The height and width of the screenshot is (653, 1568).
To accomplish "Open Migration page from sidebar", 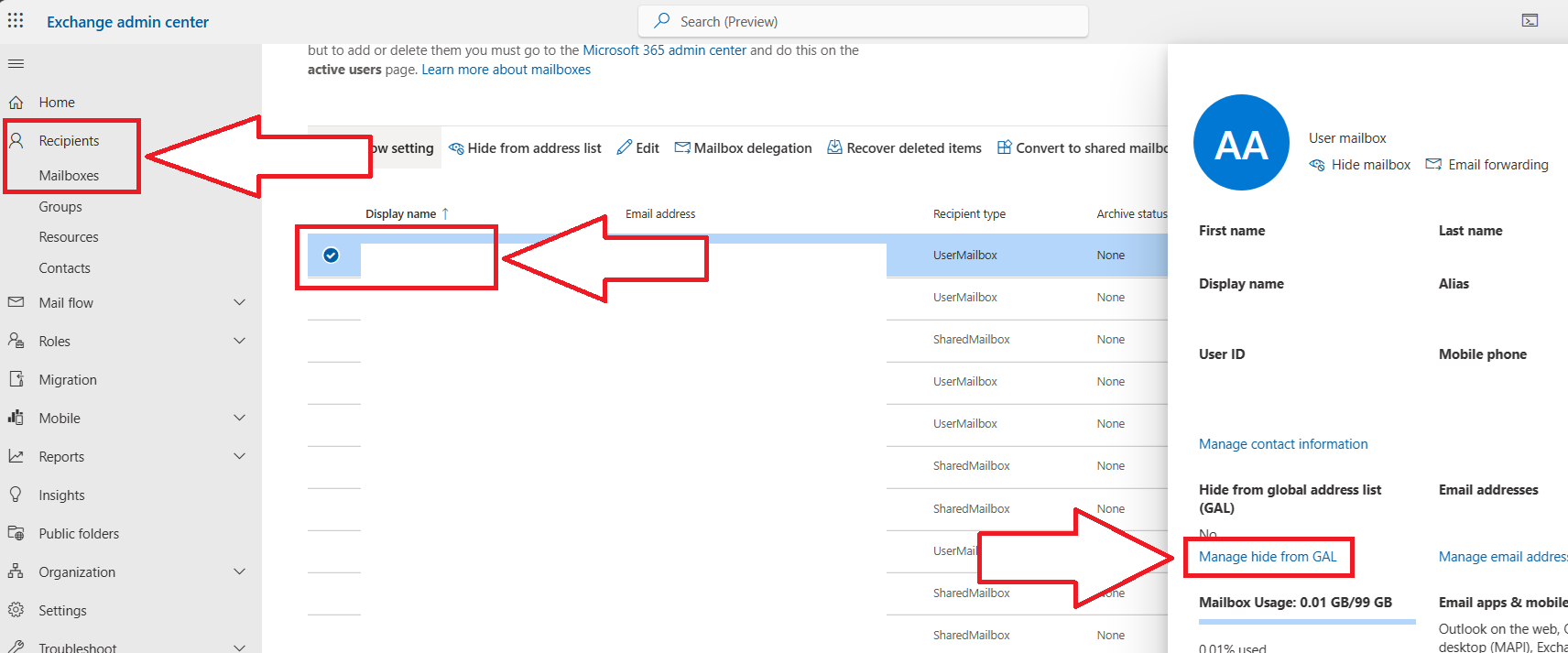I will 68,379.
